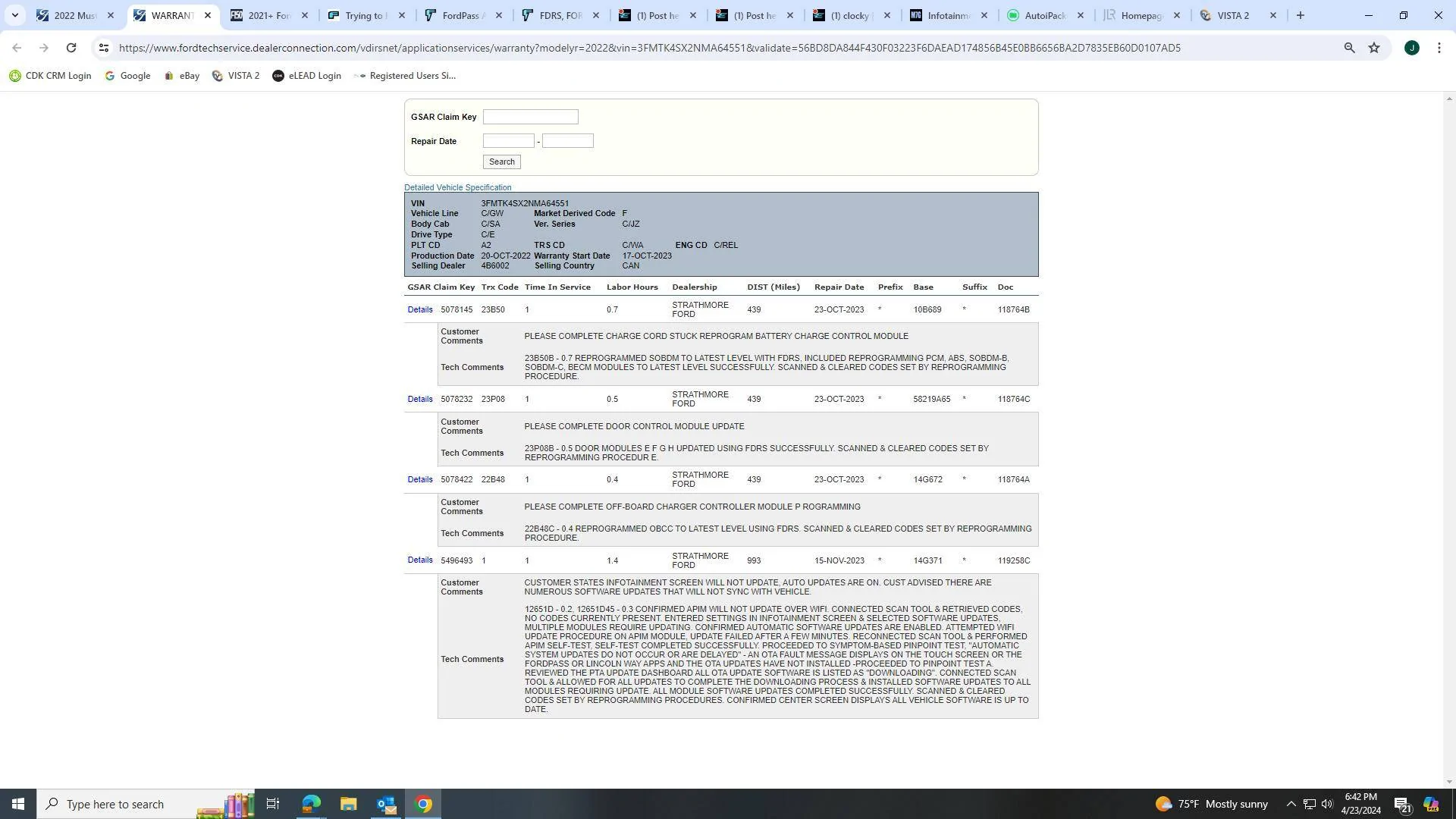This screenshot has height=819, width=1456.
Task: Open volume control tray icon
Action: 1327,804
